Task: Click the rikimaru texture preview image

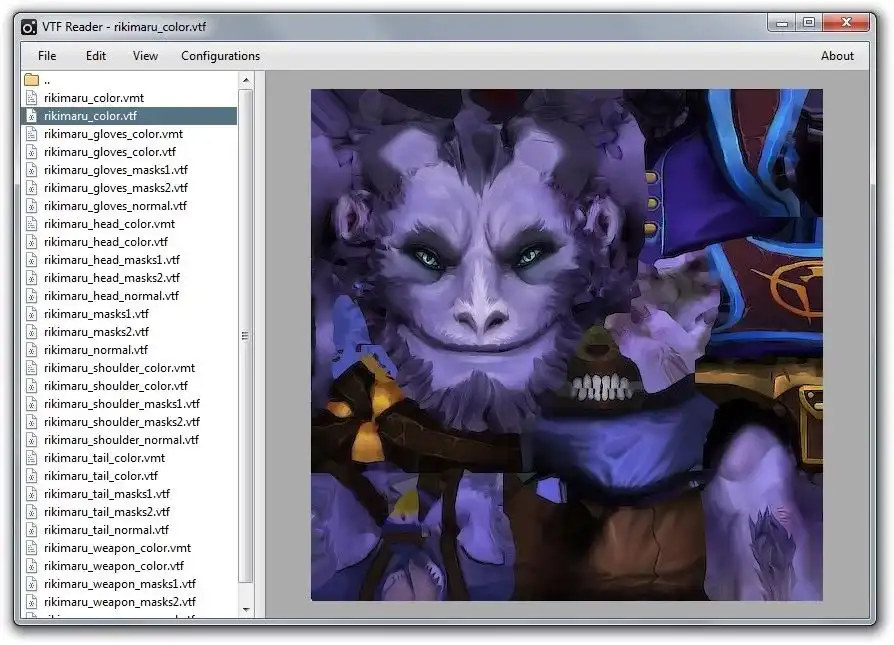Action: click(566, 345)
